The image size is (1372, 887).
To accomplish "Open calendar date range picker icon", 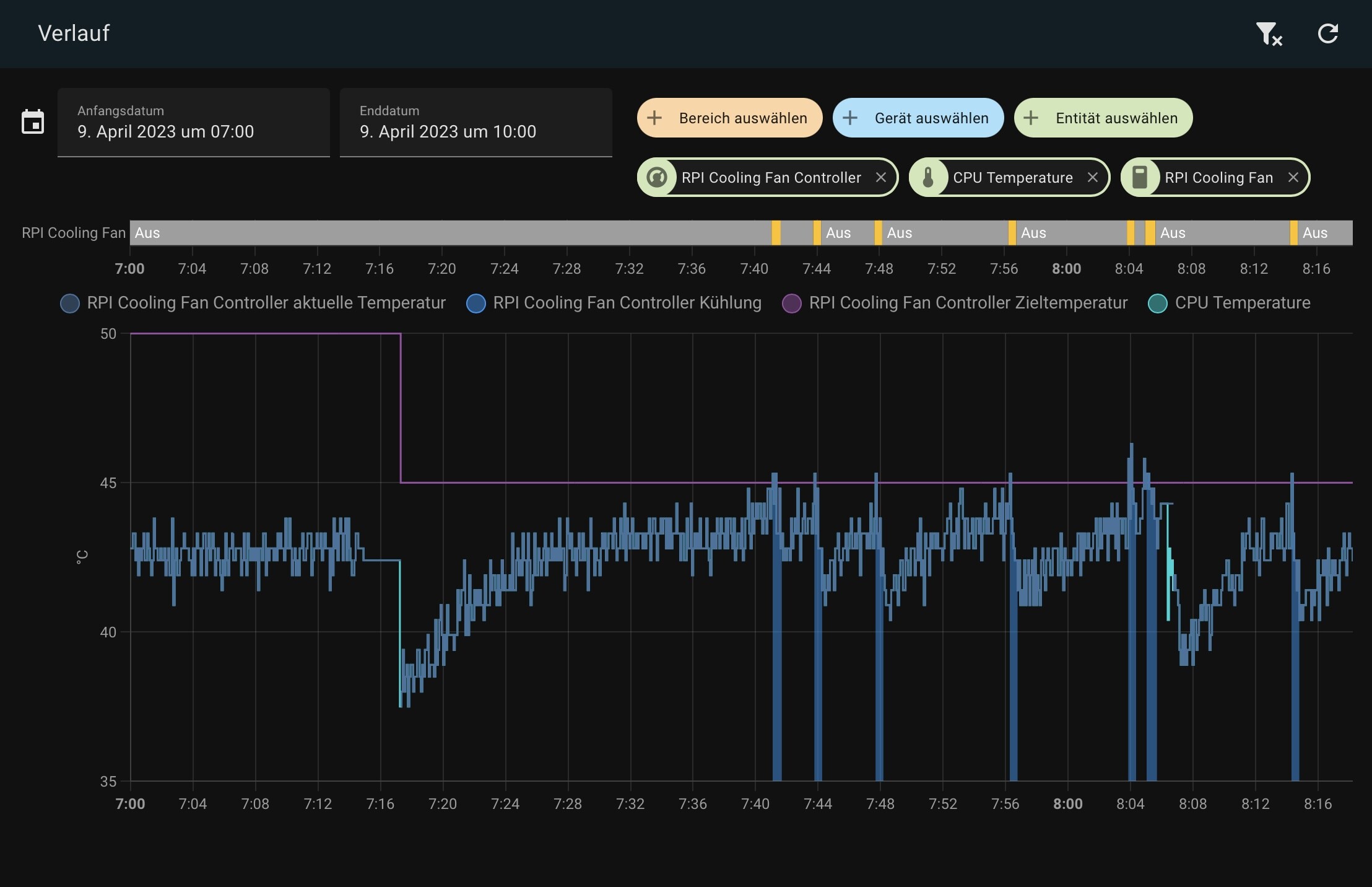I will (x=33, y=121).
